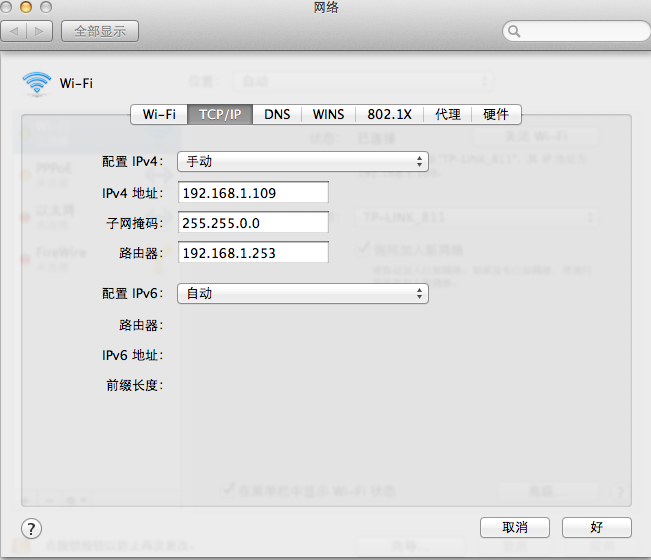Viewport: 651px width, 560px height.
Task: Click the help question mark button
Action: point(31,528)
